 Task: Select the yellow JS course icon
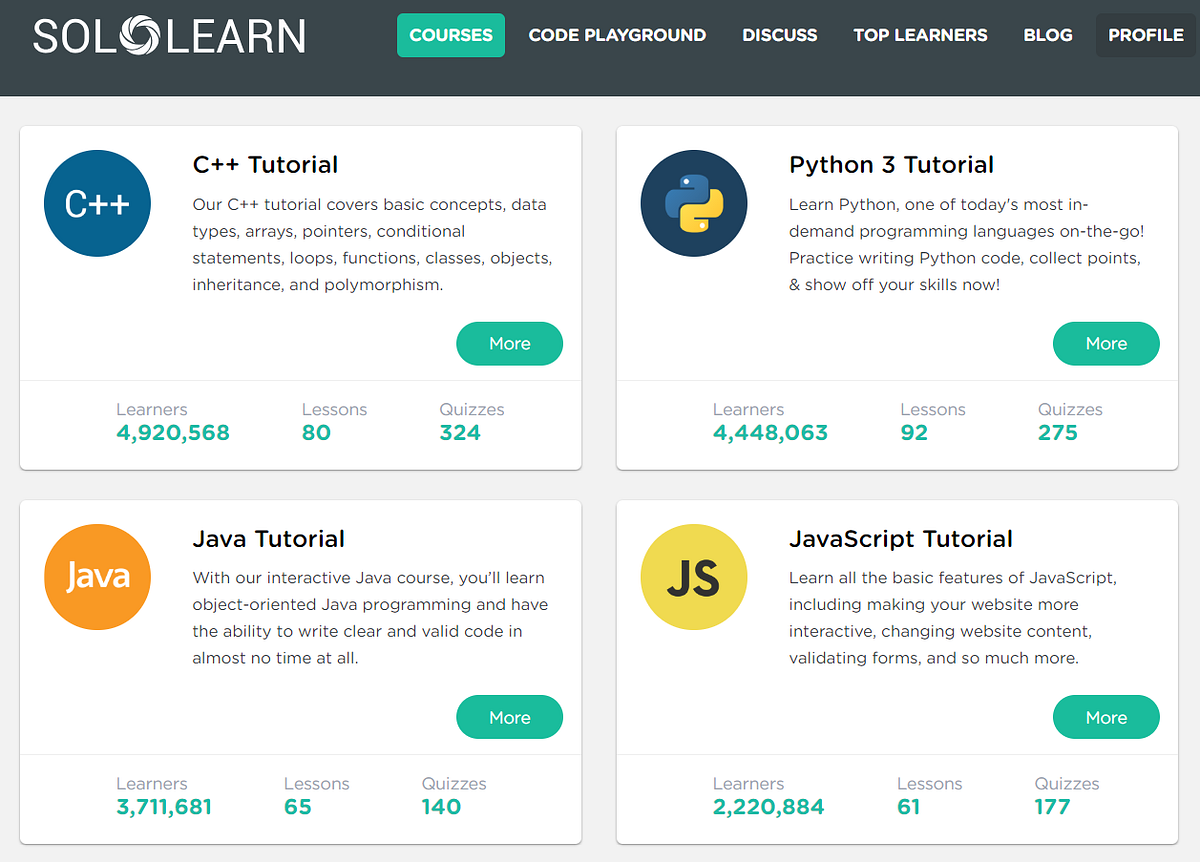click(694, 577)
